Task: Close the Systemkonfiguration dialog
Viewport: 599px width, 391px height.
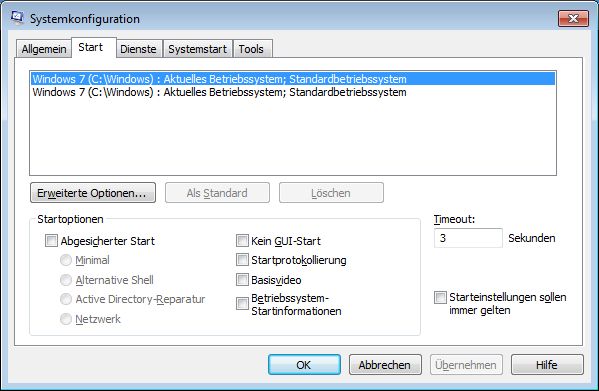Action: (x=573, y=18)
